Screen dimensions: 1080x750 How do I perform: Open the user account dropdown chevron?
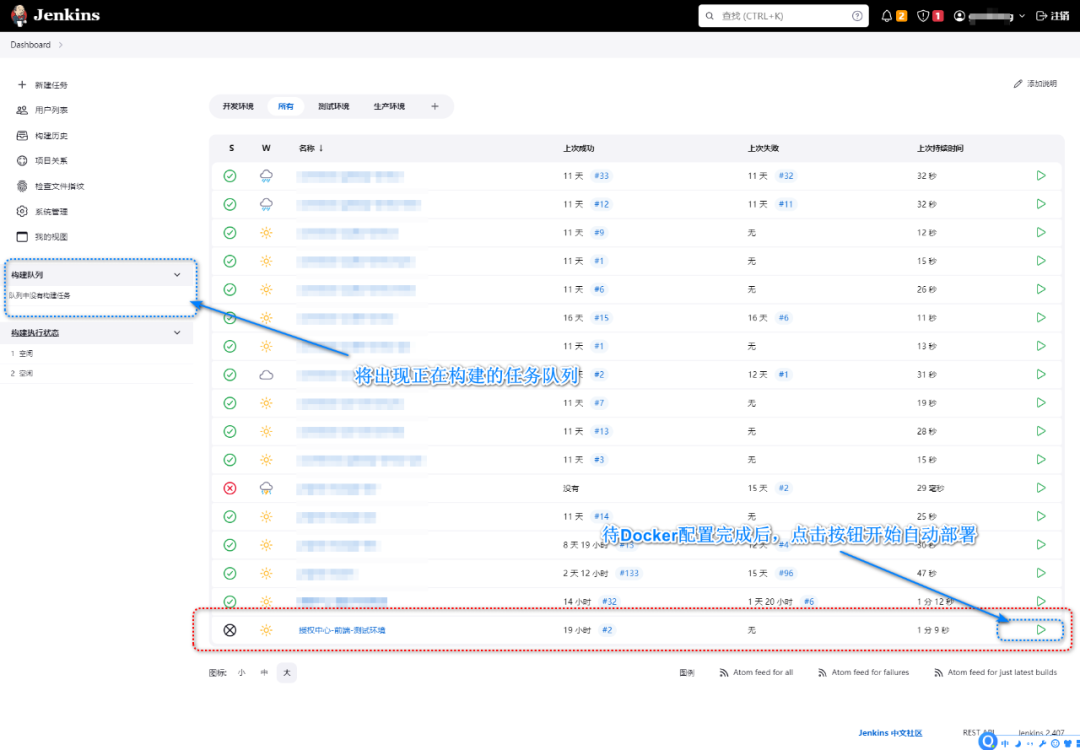point(1022,16)
